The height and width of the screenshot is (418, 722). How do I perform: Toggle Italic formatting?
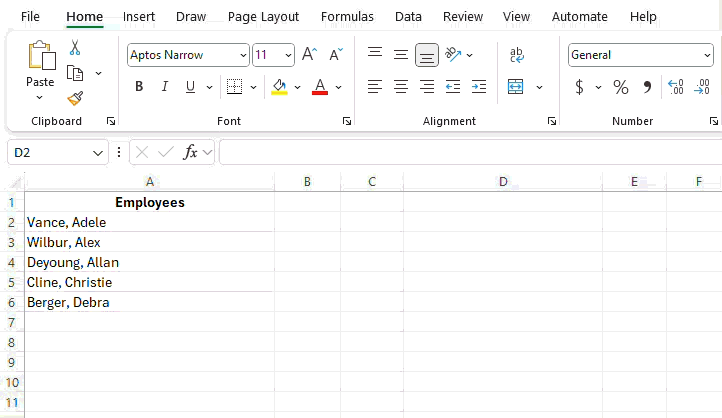pos(164,87)
